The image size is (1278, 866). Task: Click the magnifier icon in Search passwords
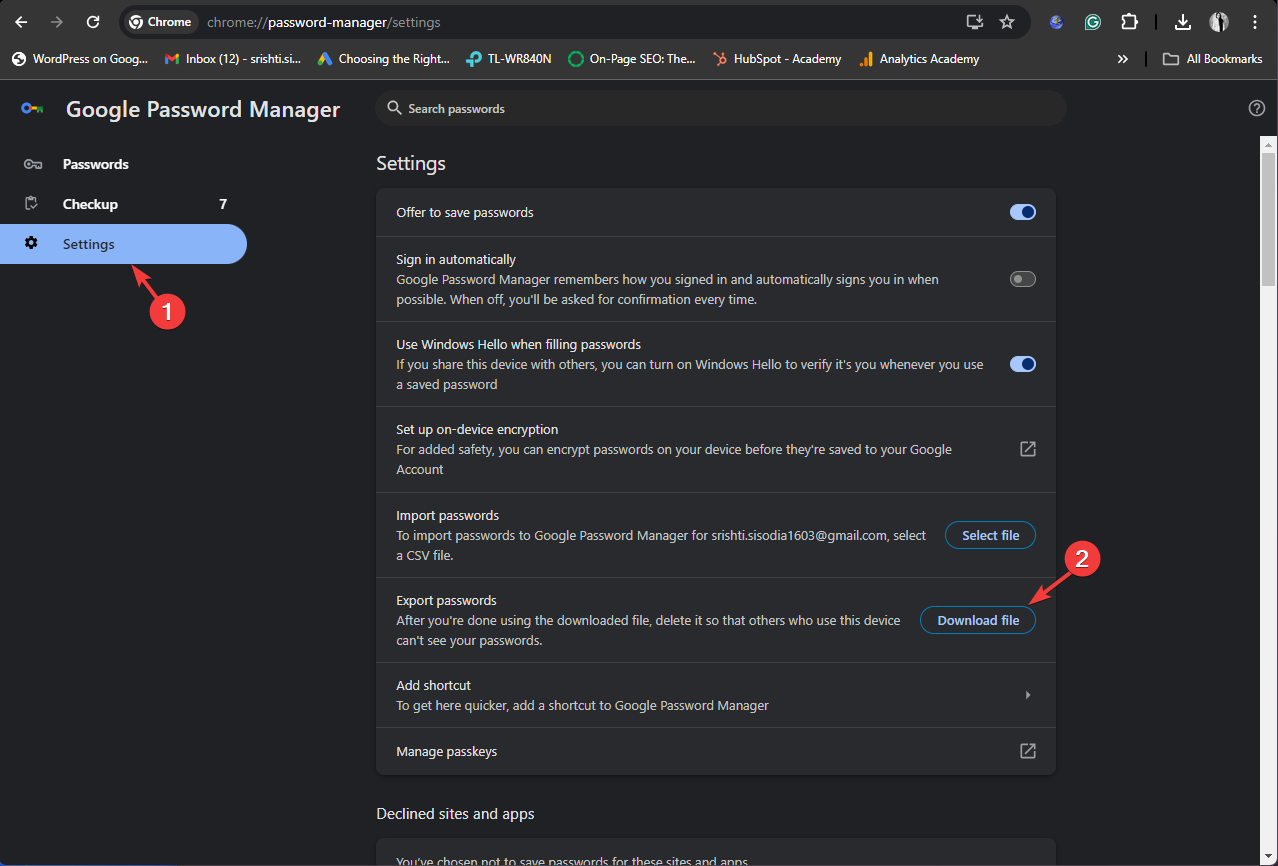394,108
